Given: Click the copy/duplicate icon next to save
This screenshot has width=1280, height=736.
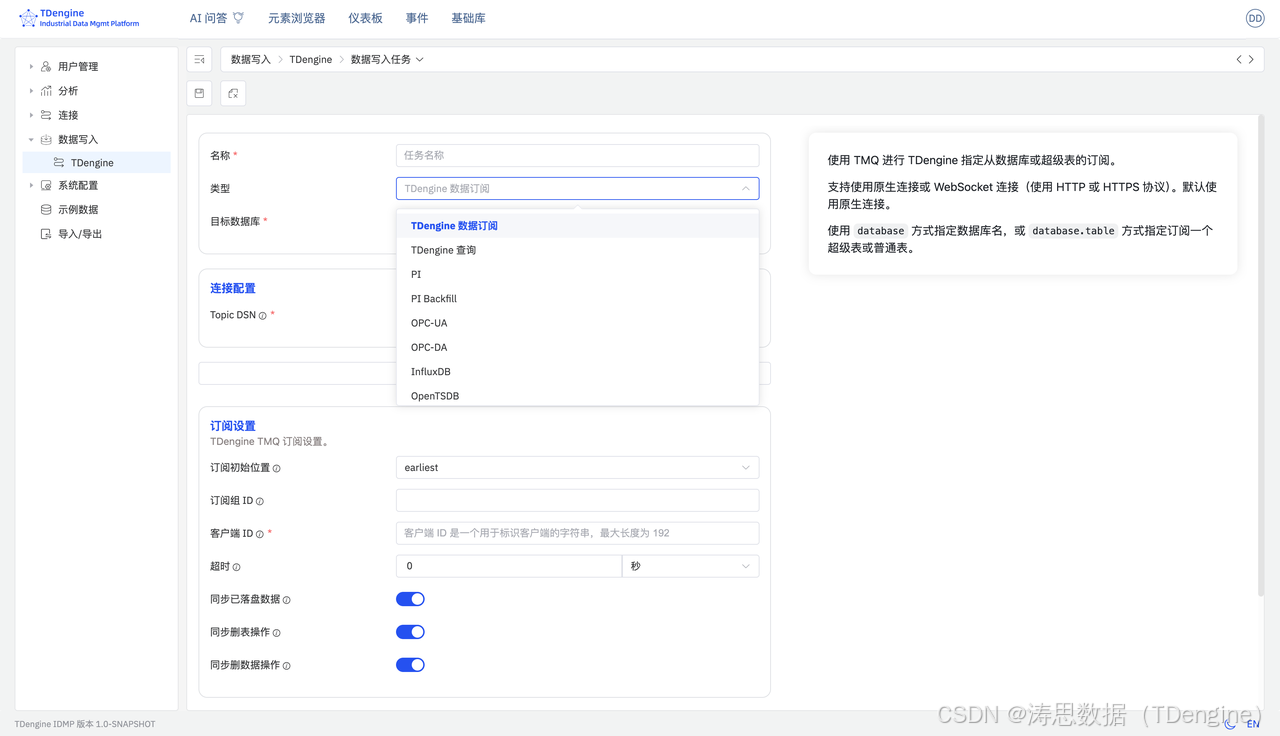Looking at the screenshot, I should coord(233,93).
